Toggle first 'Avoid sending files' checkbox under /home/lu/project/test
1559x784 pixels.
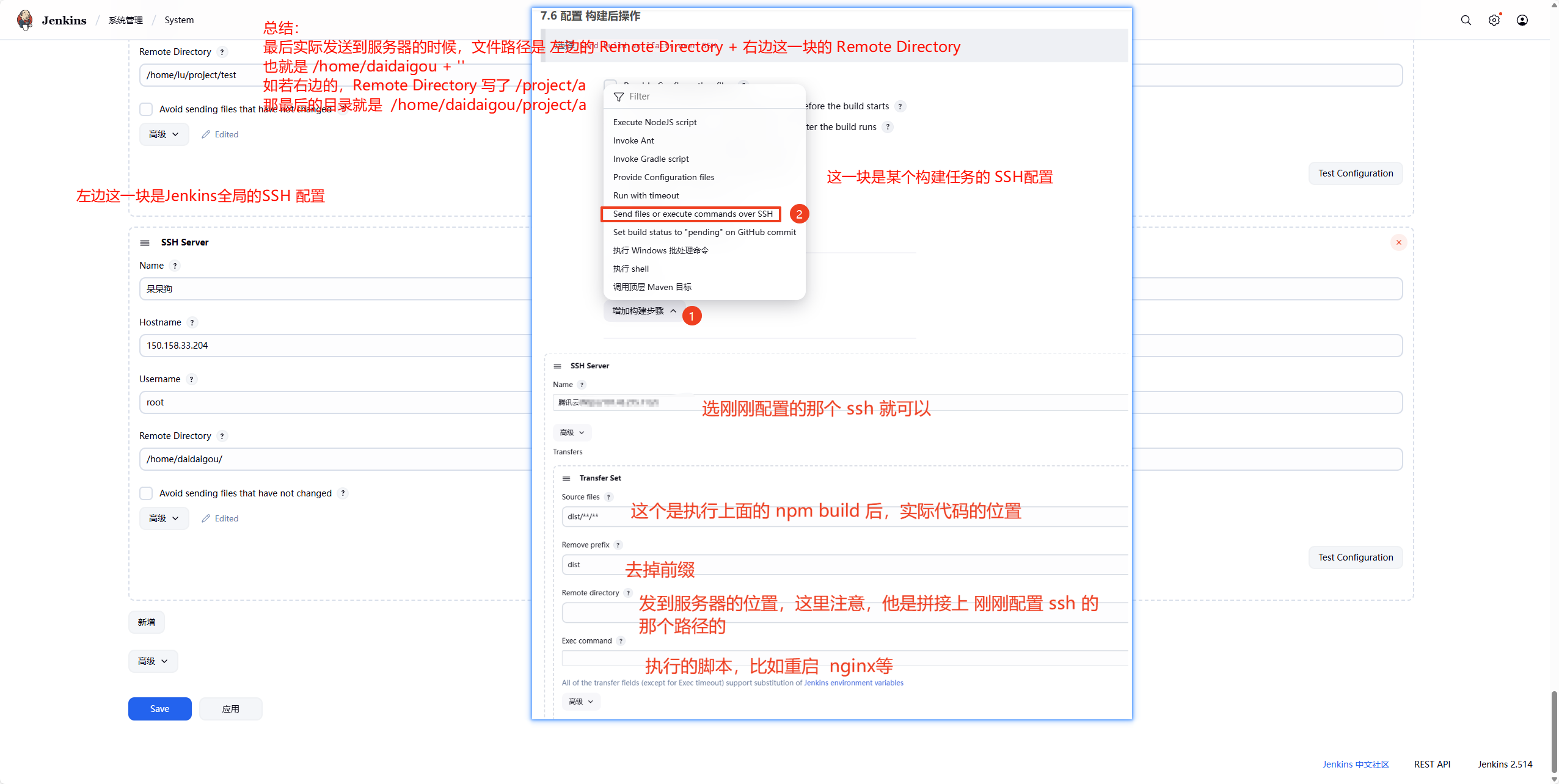(x=146, y=109)
